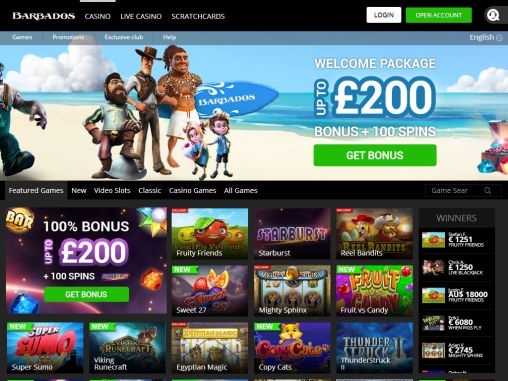Click the search magnifier icon

pyautogui.click(x=488, y=191)
